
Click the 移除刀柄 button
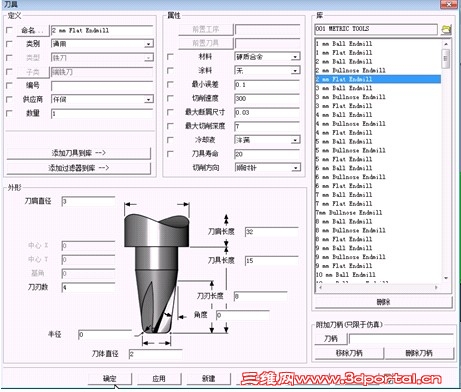tap(349, 353)
